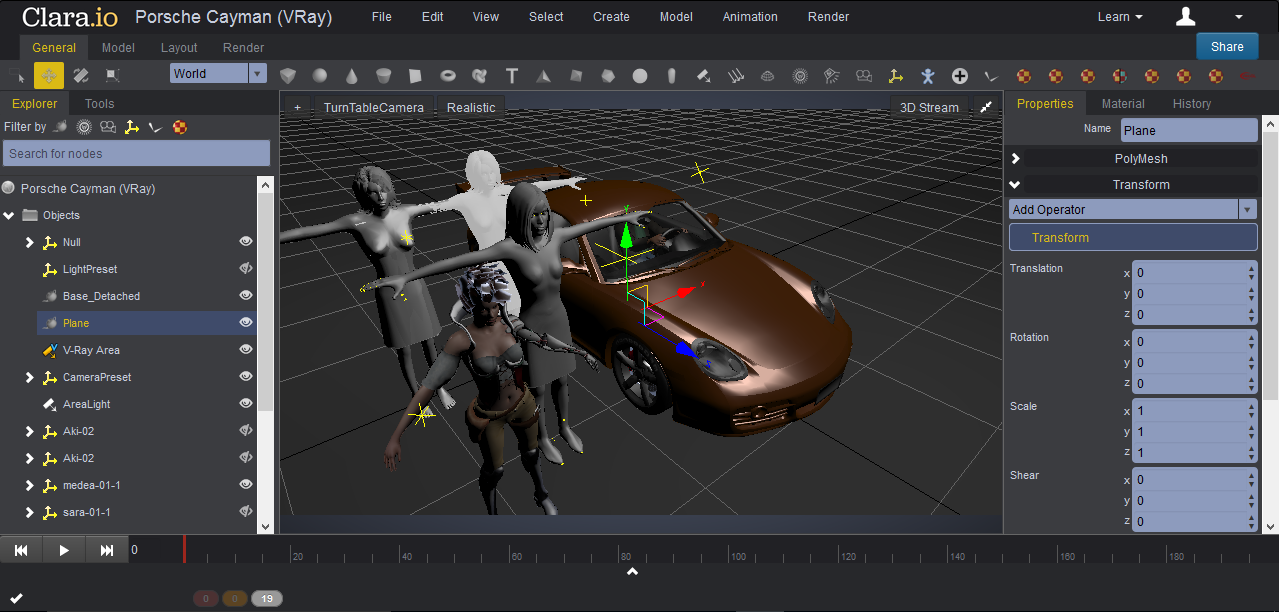Create a torus knot primitive

click(x=480, y=75)
